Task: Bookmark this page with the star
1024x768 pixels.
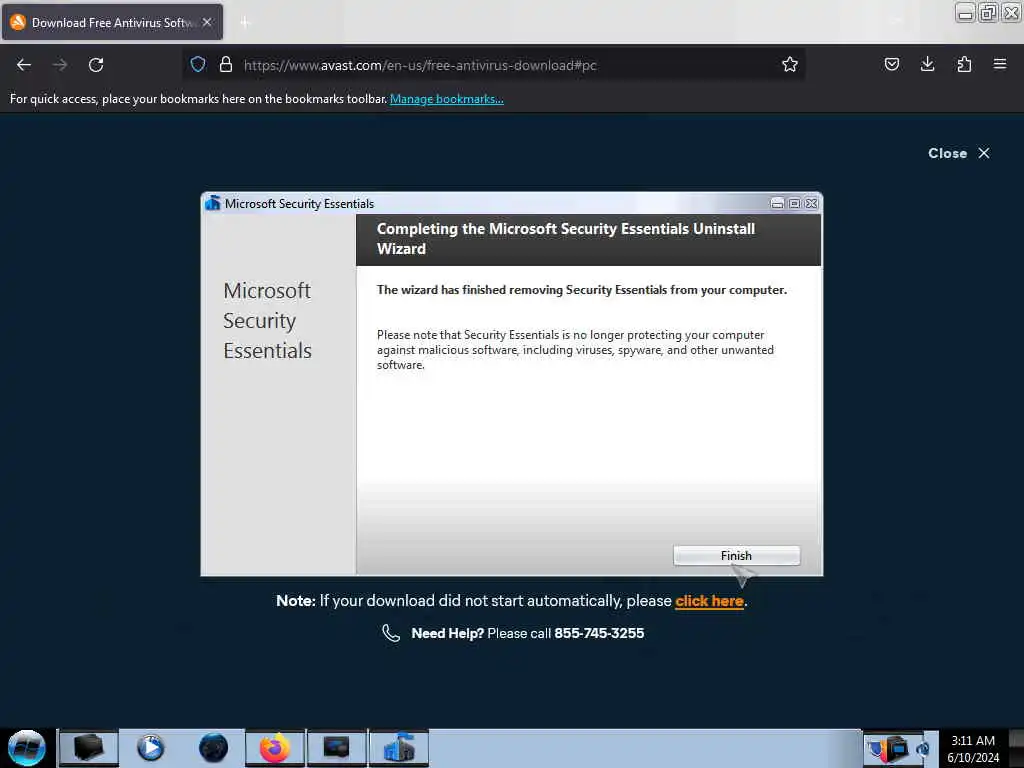Action: pyautogui.click(x=790, y=64)
